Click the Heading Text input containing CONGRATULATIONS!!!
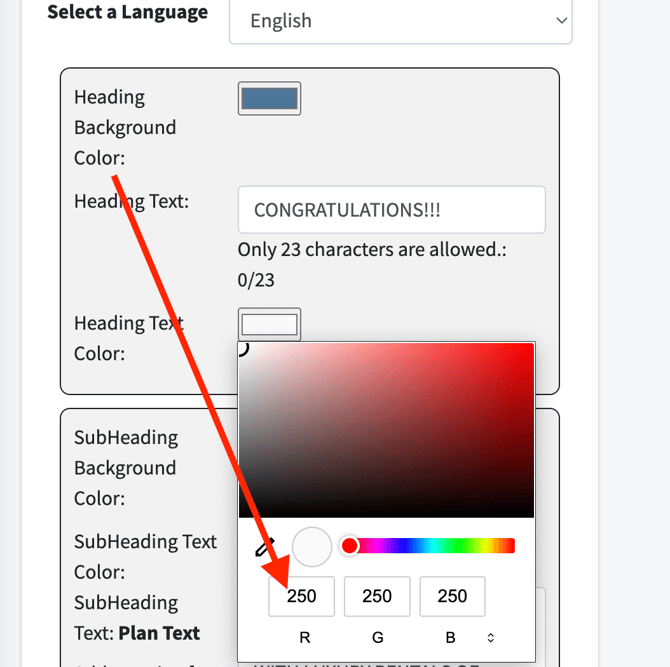Viewport: 670px width, 667px height. [391, 210]
